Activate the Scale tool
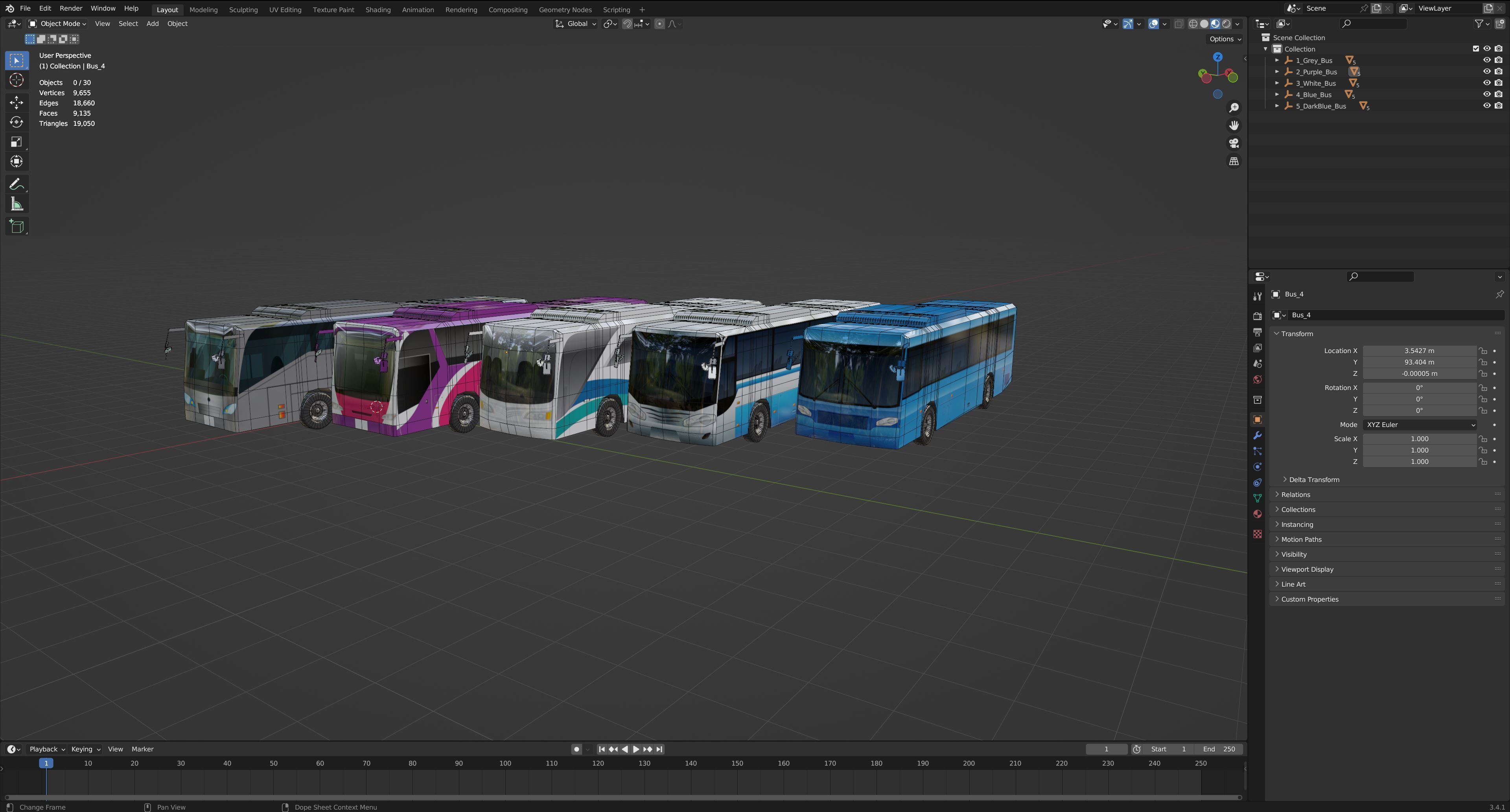 point(17,142)
